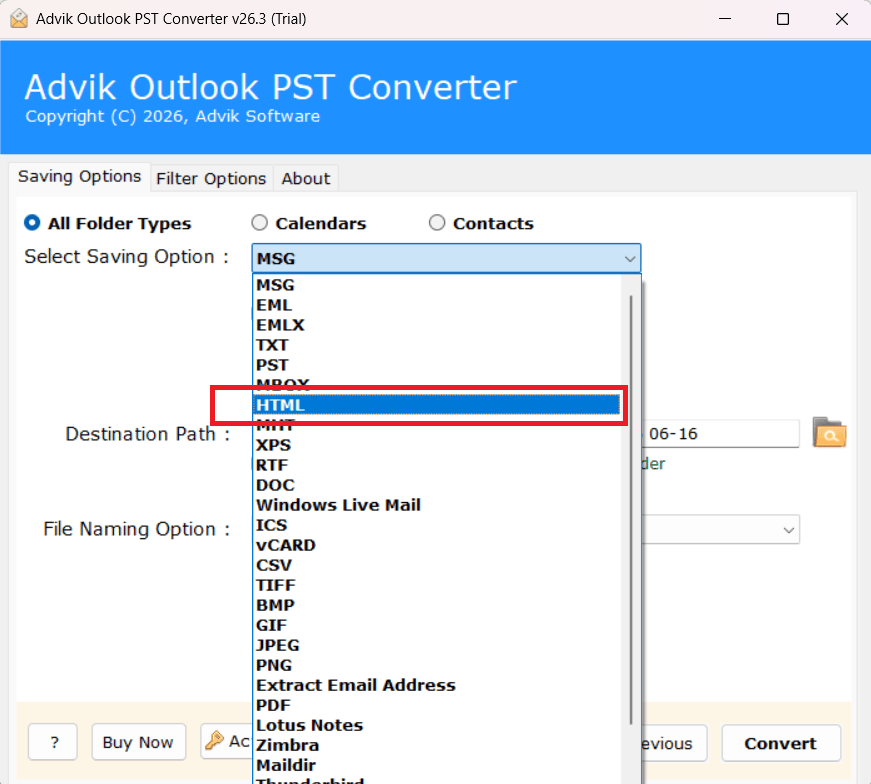Open the File Naming Option dropdown arrow

(788, 530)
